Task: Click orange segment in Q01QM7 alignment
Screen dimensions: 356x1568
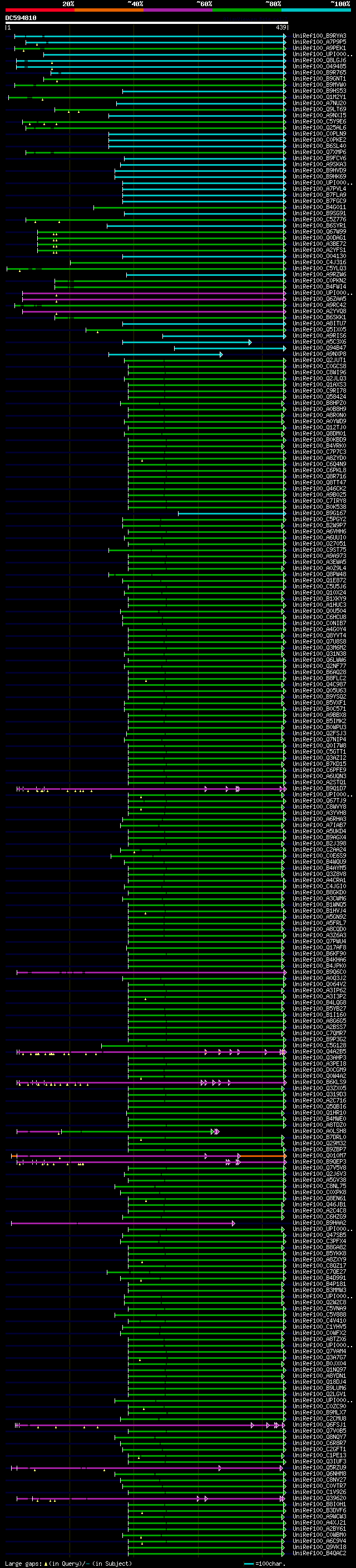Action: pyautogui.click(x=263, y=1156)
